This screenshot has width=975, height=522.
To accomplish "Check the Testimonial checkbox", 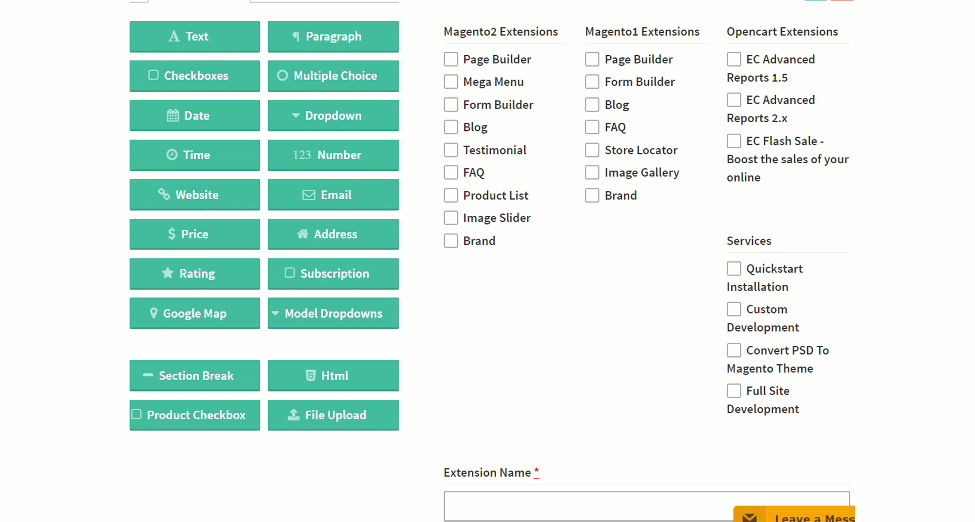I will tap(451, 150).
